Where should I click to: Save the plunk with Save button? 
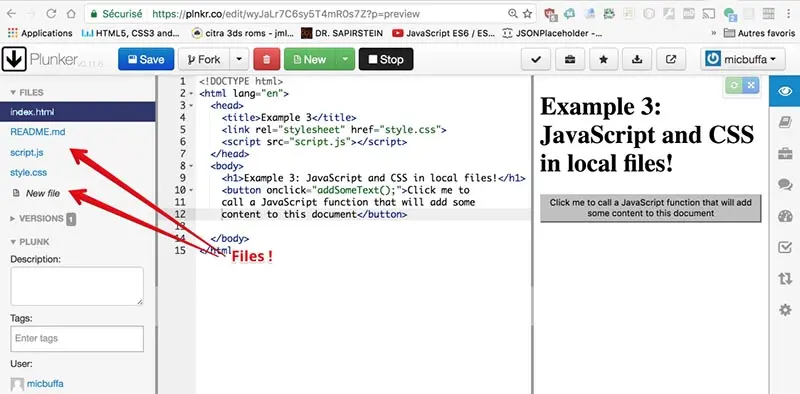(146, 59)
